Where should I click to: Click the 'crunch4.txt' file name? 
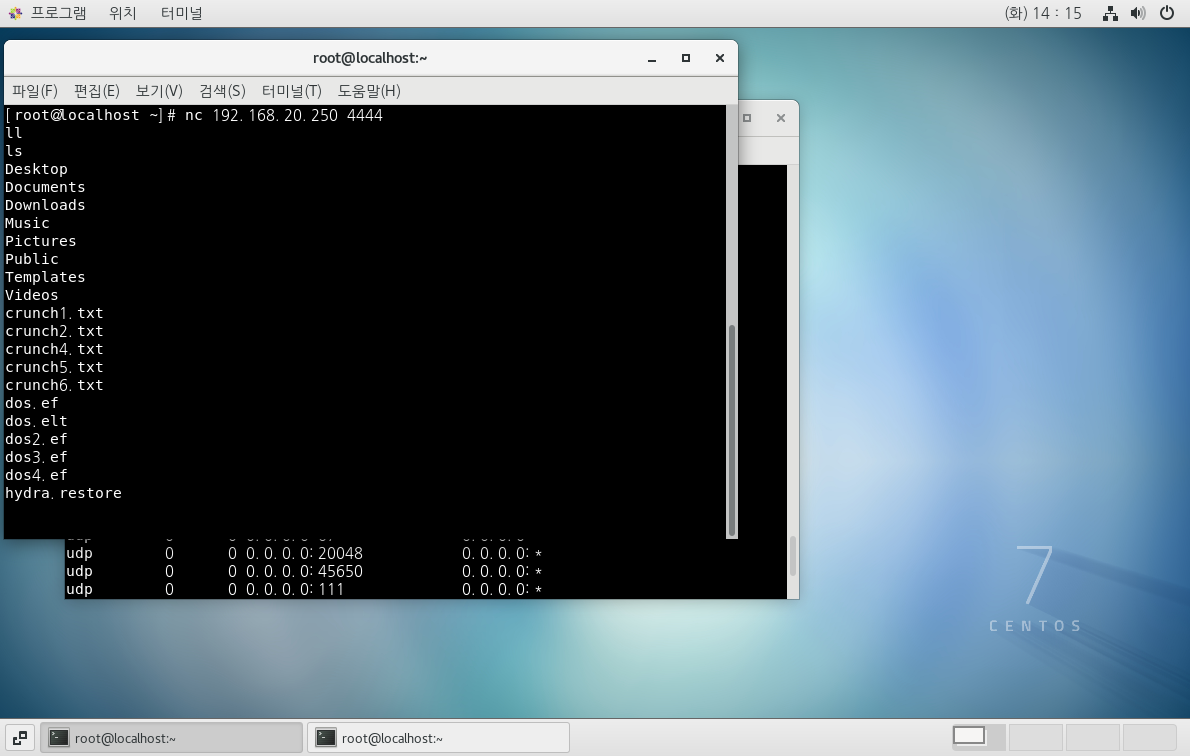55,349
